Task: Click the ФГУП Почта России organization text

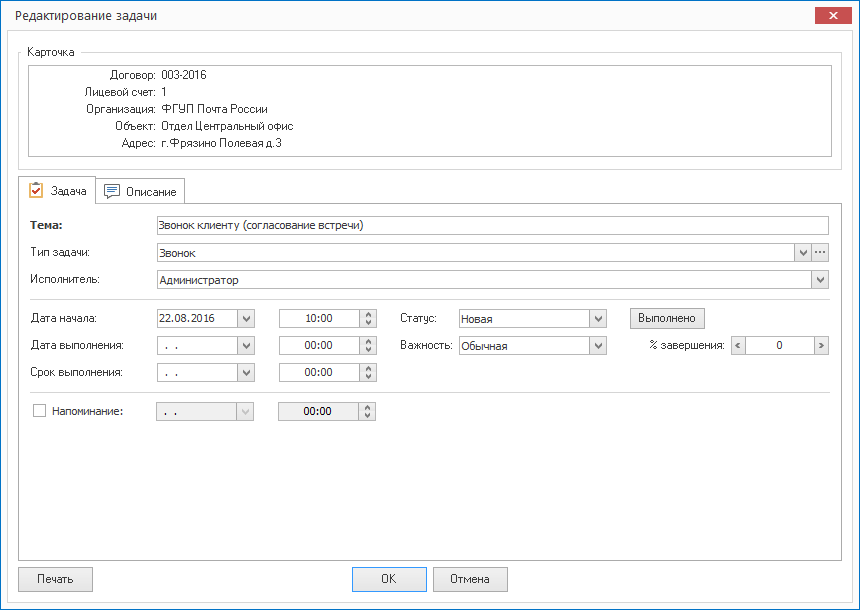Action: click(x=214, y=109)
